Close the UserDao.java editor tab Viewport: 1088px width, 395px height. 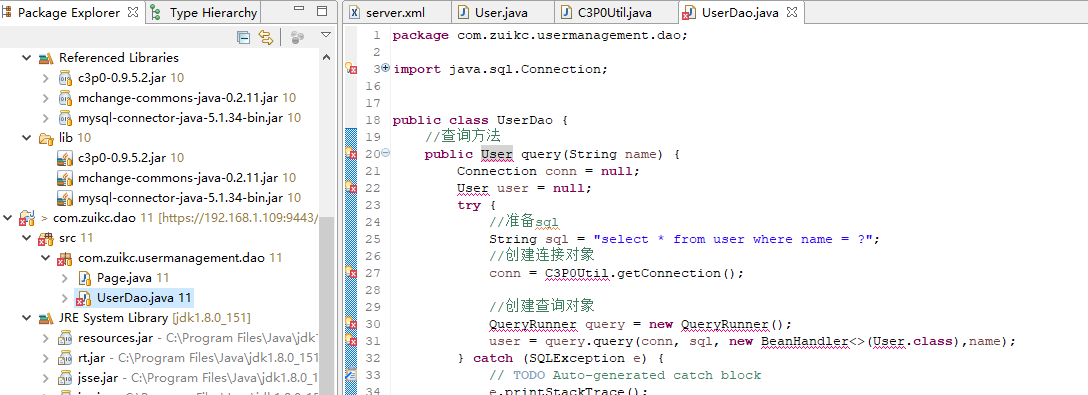point(792,12)
